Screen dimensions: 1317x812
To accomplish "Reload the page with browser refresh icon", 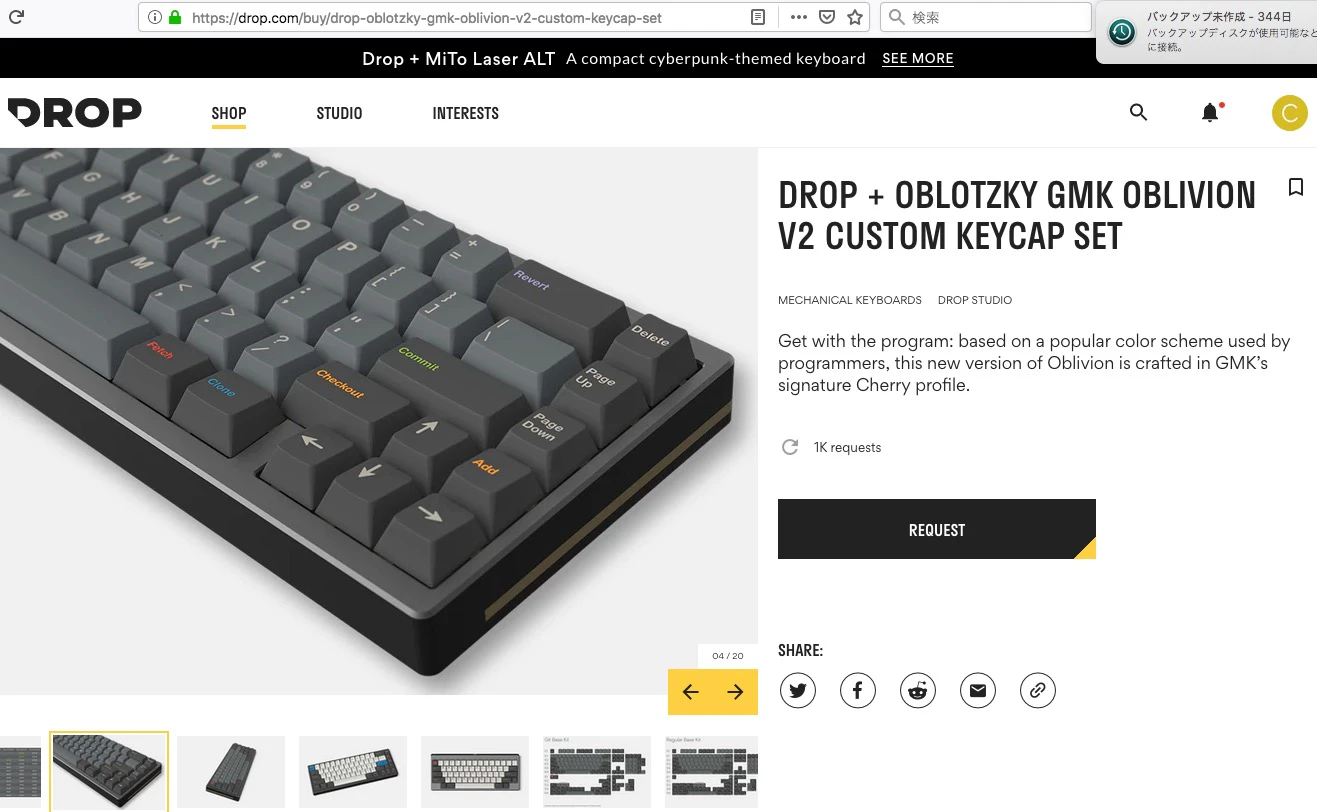I will click(16, 17).
